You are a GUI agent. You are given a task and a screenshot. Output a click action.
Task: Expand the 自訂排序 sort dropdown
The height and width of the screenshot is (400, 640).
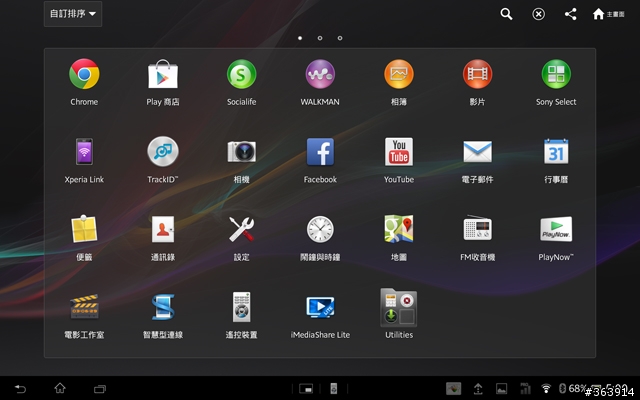73,14
